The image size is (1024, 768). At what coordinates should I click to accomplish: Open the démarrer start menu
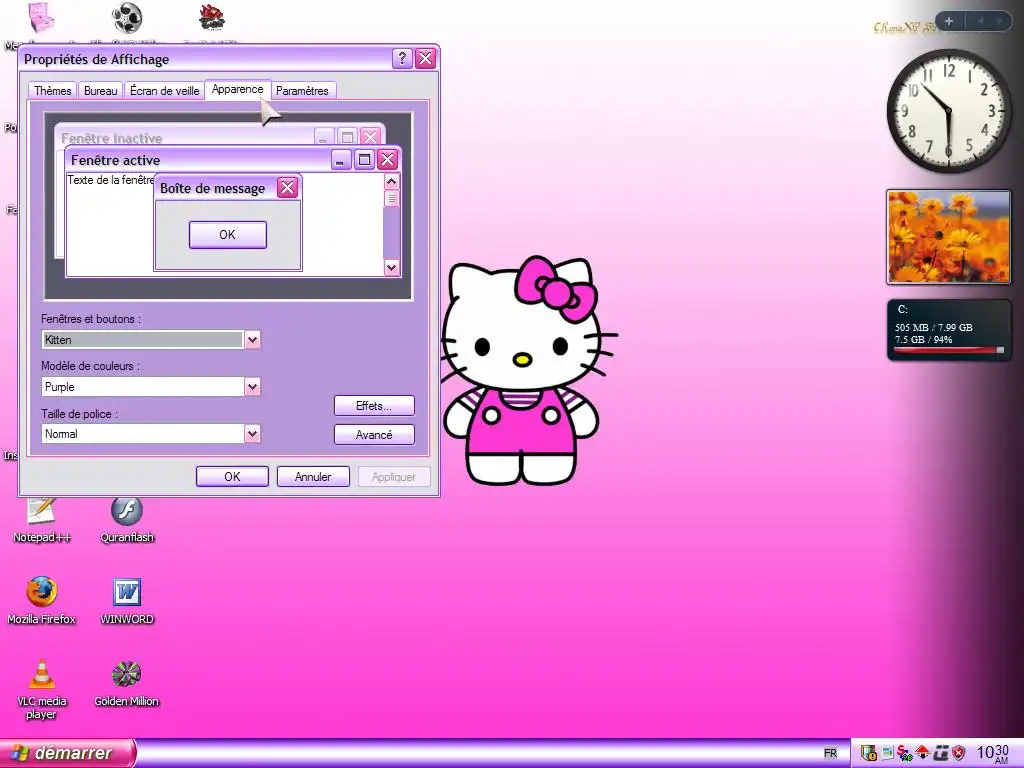(x=68, y=753)
